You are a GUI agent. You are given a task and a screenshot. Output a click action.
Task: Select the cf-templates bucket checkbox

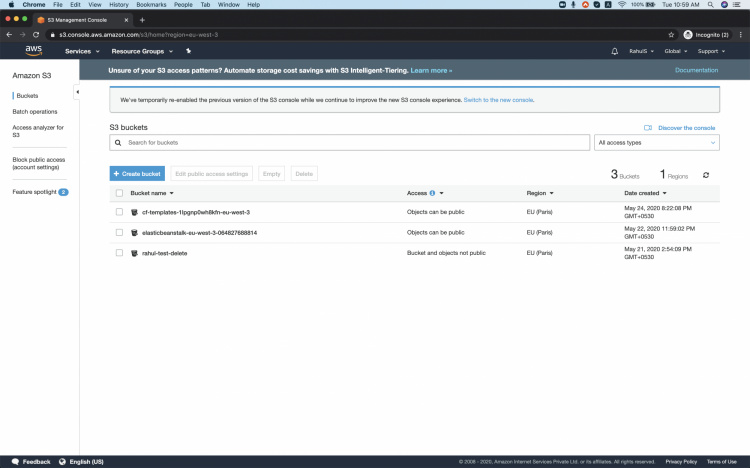[x=119, y=212]
